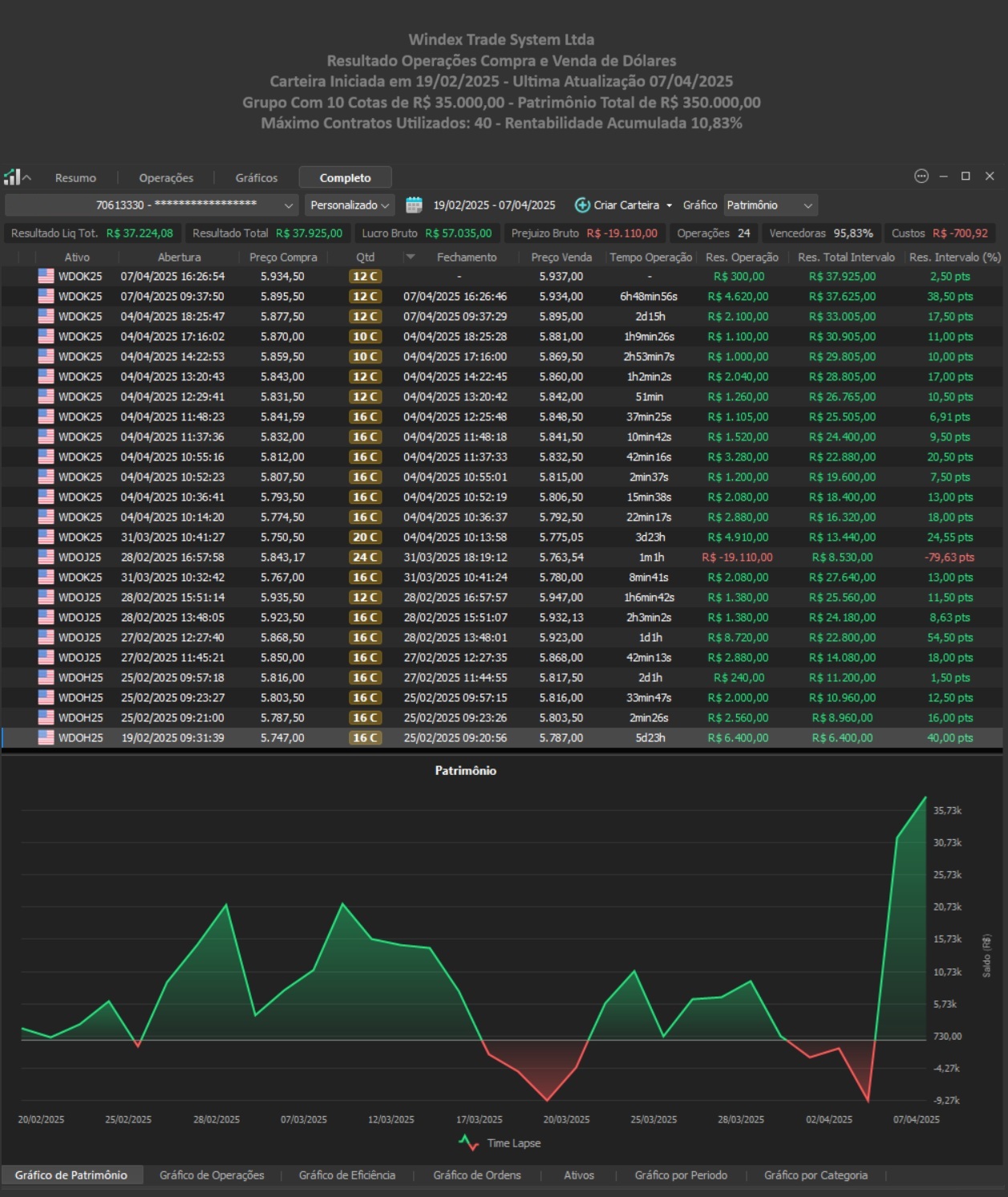Click the flag icon of the WDOJ25 loss row
Screen dimensions: 1008x1197
tap(46, 558)
